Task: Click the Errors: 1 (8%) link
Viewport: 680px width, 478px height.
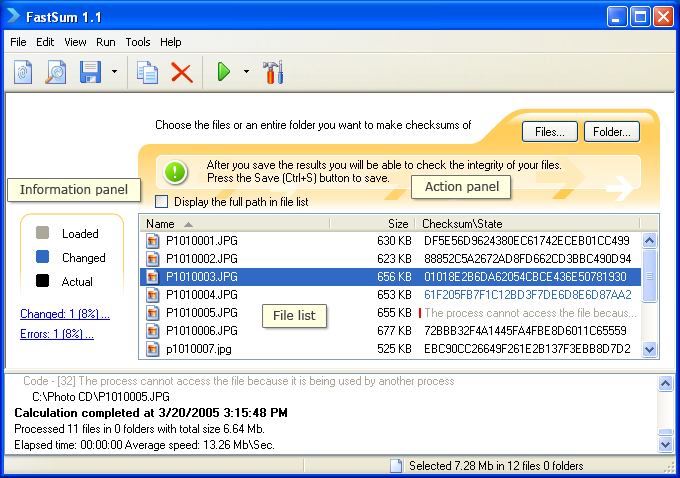Action: [57, 334]
